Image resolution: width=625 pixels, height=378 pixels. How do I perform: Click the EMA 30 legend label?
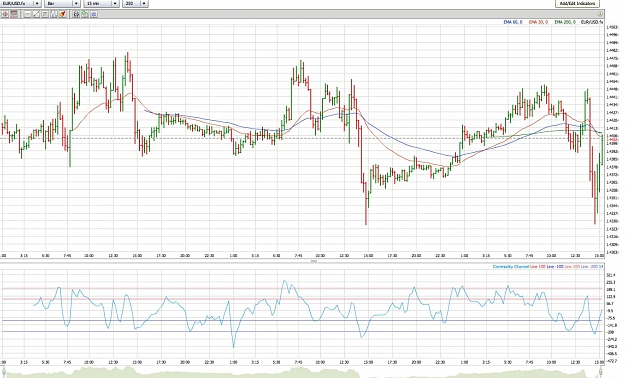click(x=539, y=22)
